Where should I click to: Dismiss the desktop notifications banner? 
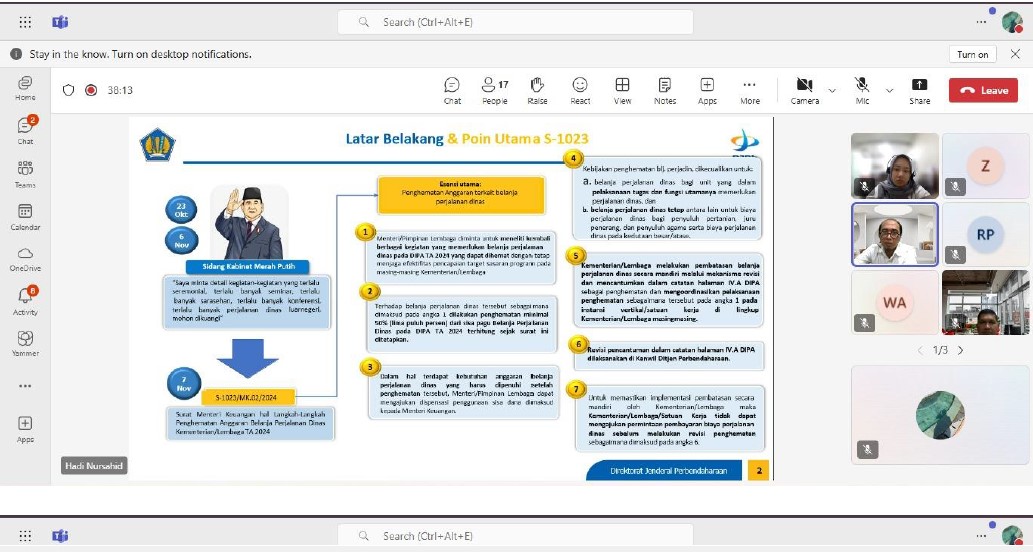[x=1015, y=55]
